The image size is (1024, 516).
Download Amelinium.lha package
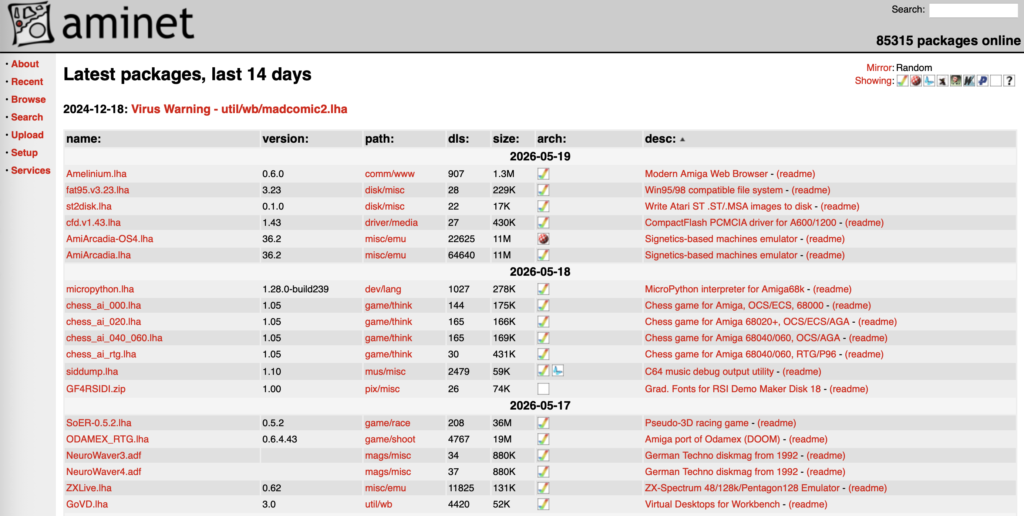click(96, 174)
